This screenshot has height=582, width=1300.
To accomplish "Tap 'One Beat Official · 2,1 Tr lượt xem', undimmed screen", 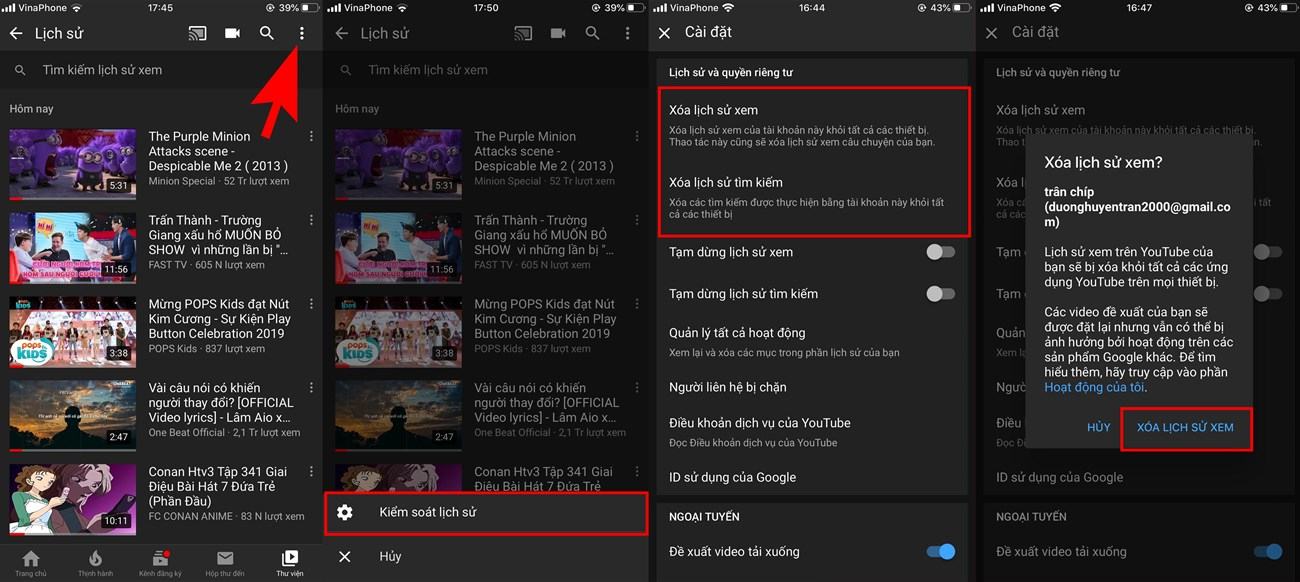I will pos(224,433).
